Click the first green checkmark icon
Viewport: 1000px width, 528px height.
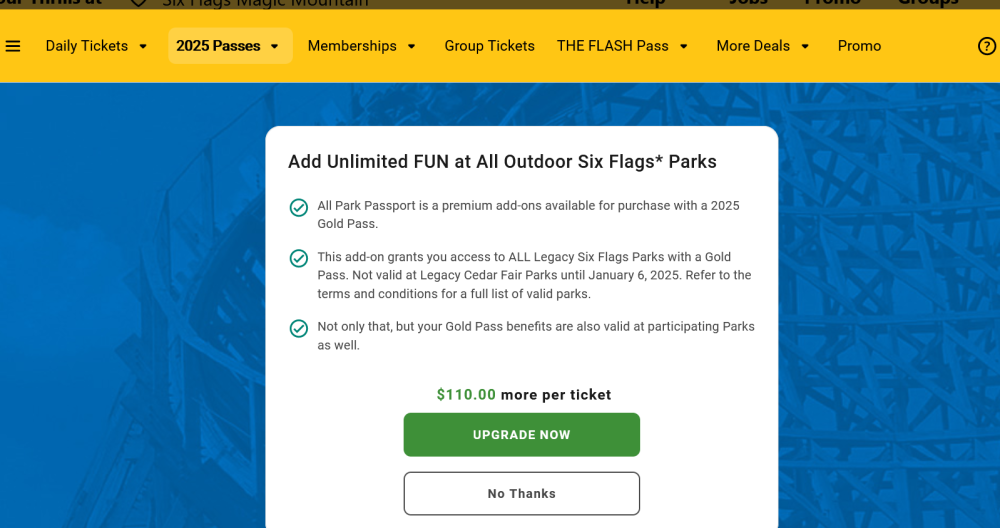pos(298,207)
